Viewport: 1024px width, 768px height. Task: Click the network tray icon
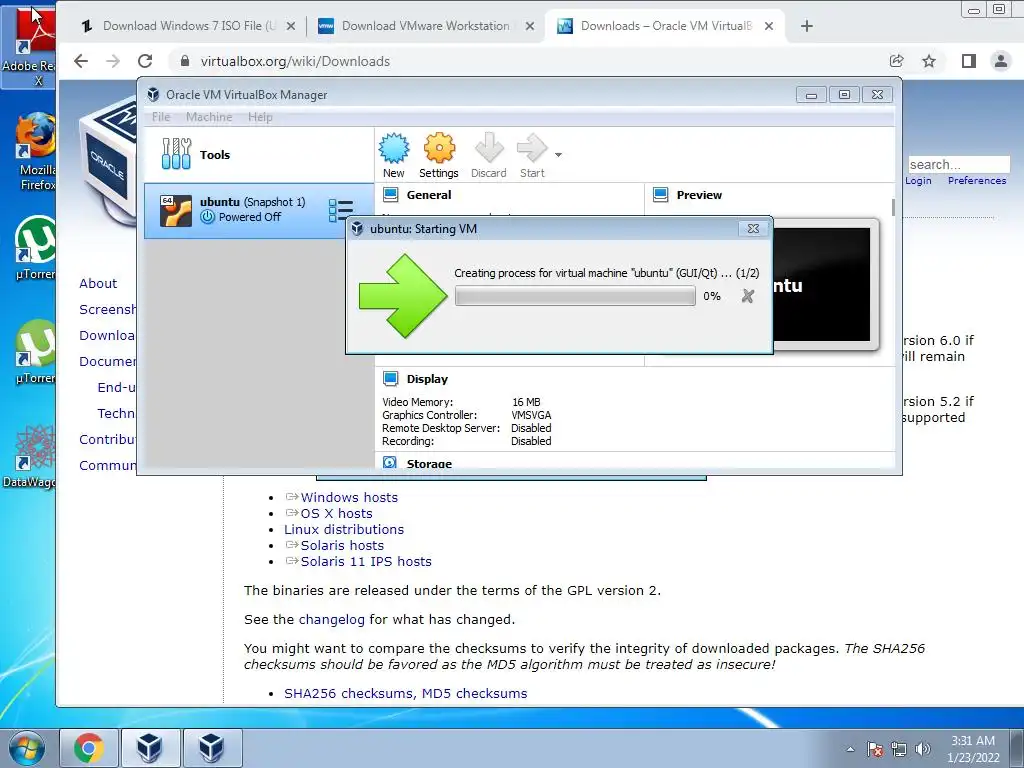click(899, 749)
